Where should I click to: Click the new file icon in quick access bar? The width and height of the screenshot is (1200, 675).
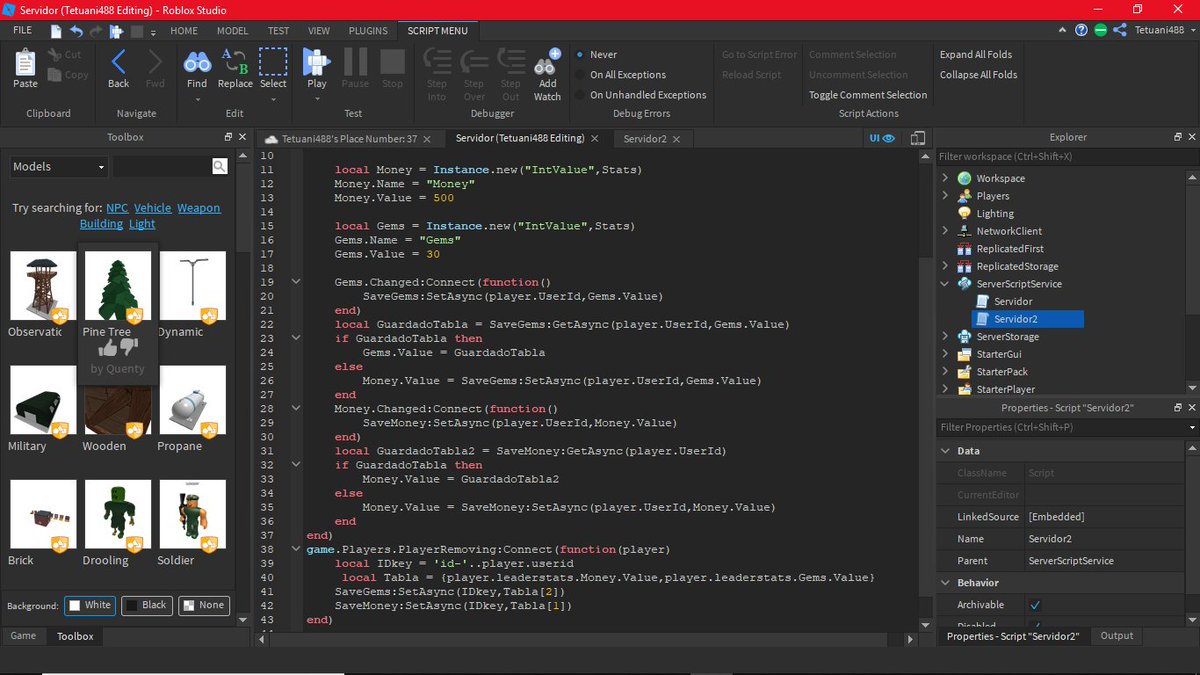tap(56, 31)
